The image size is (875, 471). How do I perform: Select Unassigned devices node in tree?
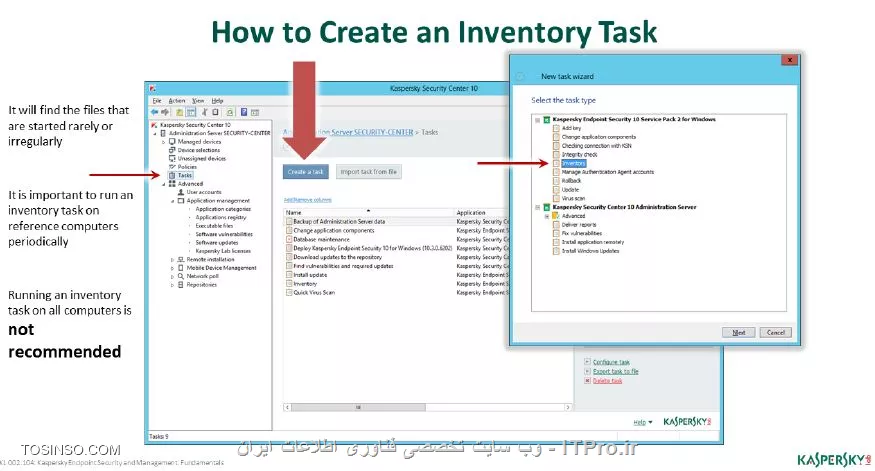pyautogui.click(x=201, y=158)
